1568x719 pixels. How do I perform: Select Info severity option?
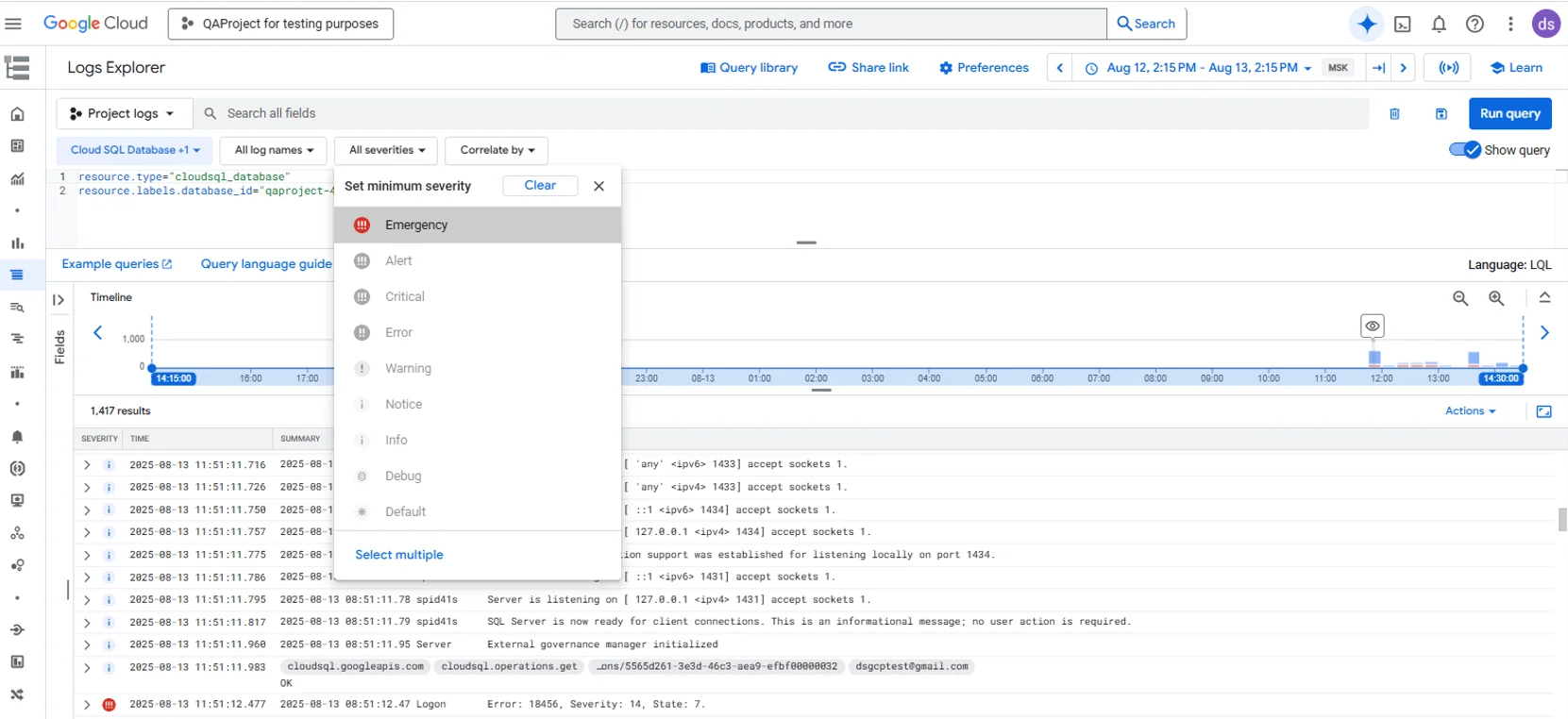click(x=478, y=441)
